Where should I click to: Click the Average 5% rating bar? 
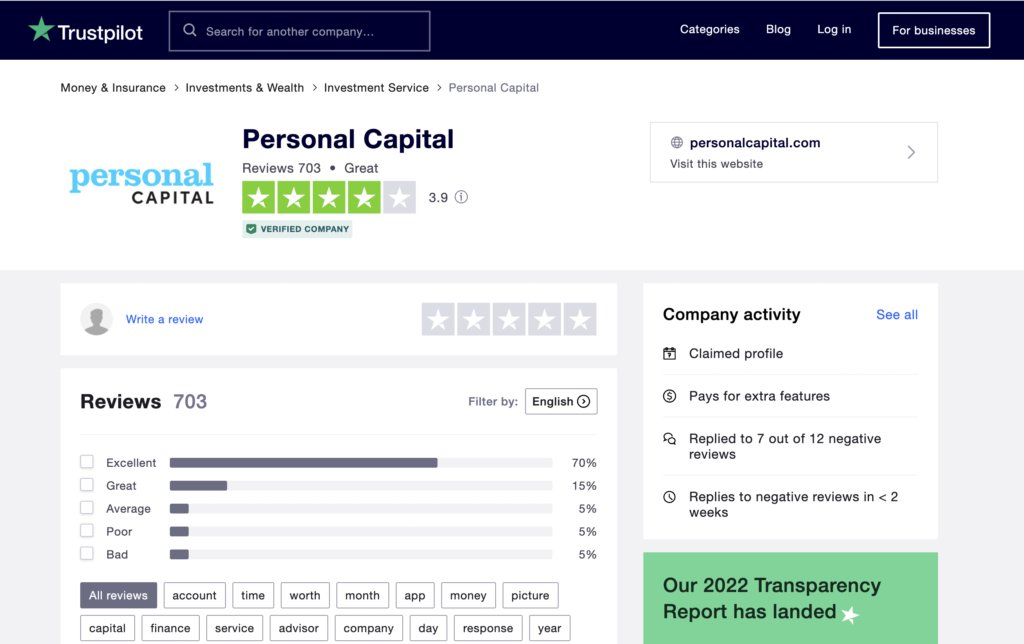point(361,508)
